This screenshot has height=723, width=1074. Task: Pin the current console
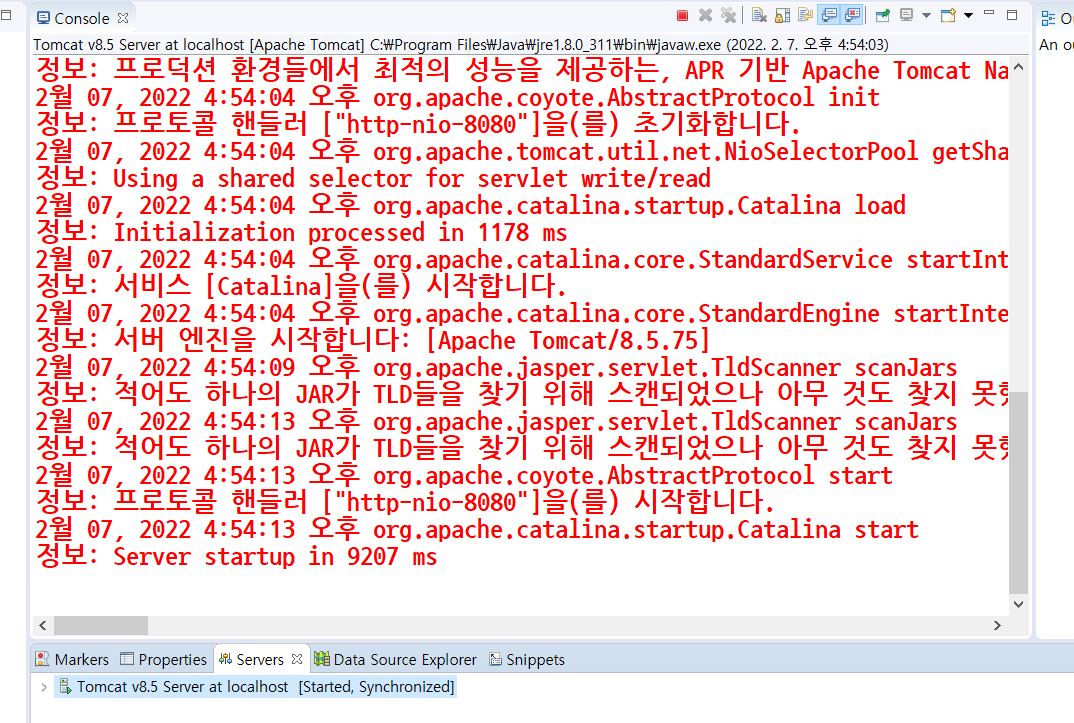883,15
